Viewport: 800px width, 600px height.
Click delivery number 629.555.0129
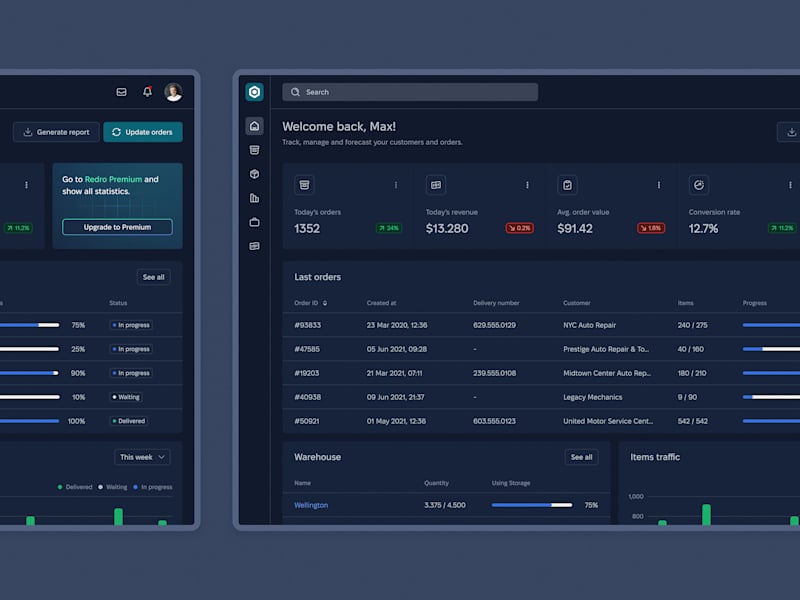(x=494, y=325)
